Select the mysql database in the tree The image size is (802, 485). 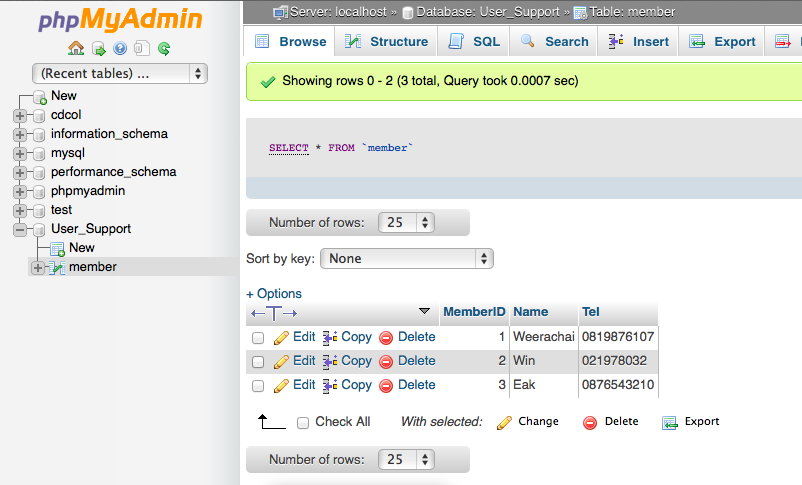68,153
